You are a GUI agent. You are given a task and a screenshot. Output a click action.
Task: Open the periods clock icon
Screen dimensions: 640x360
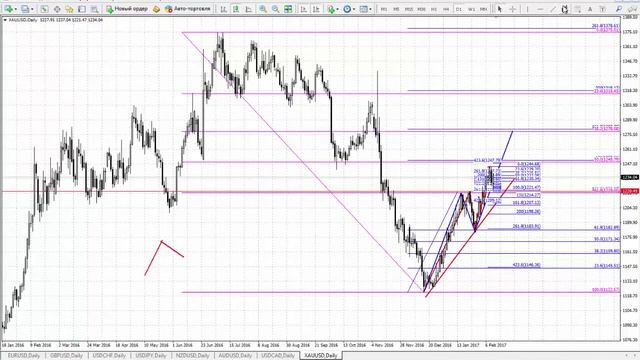(347, 9)
